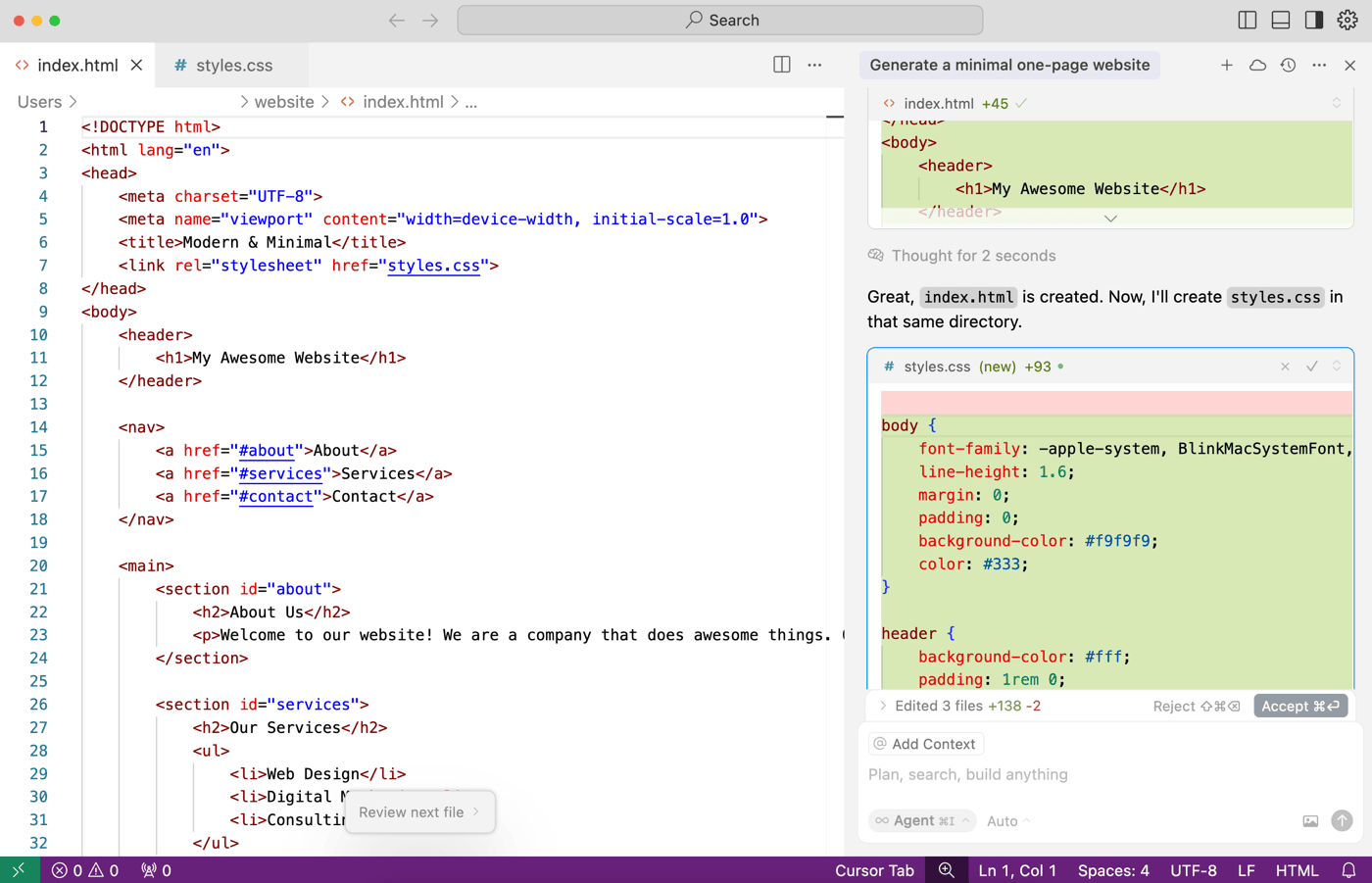The height and width of the screenshot is (883, 1372).
Task: Go back with the left arrow
Action: click(x=396, y=20)
